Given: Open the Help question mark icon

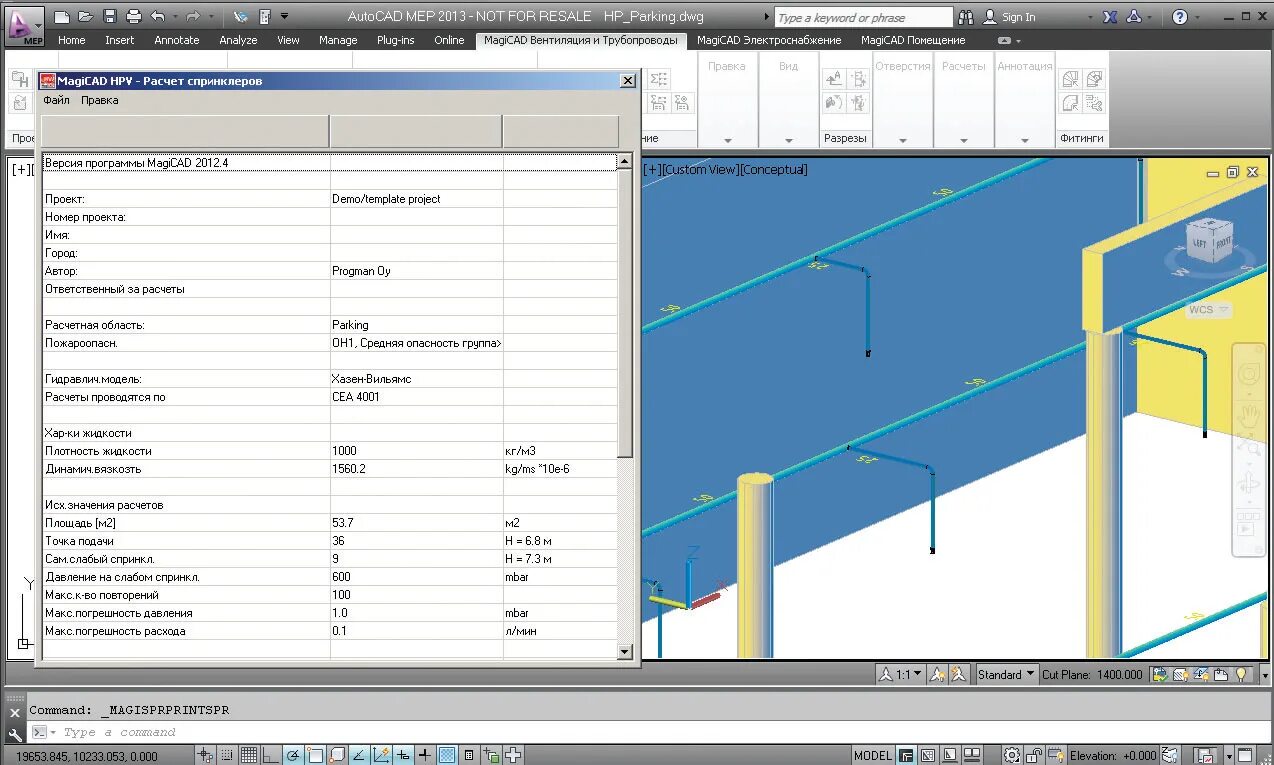Looking at the screenshot, I should [x=1180, y=17].
